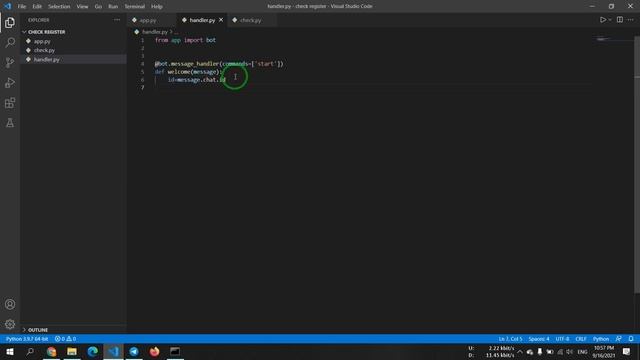This screenshot has width=640, height=360.
Task: Click handler.py in the breadcrumb bar
Action: tap(155, 32)
